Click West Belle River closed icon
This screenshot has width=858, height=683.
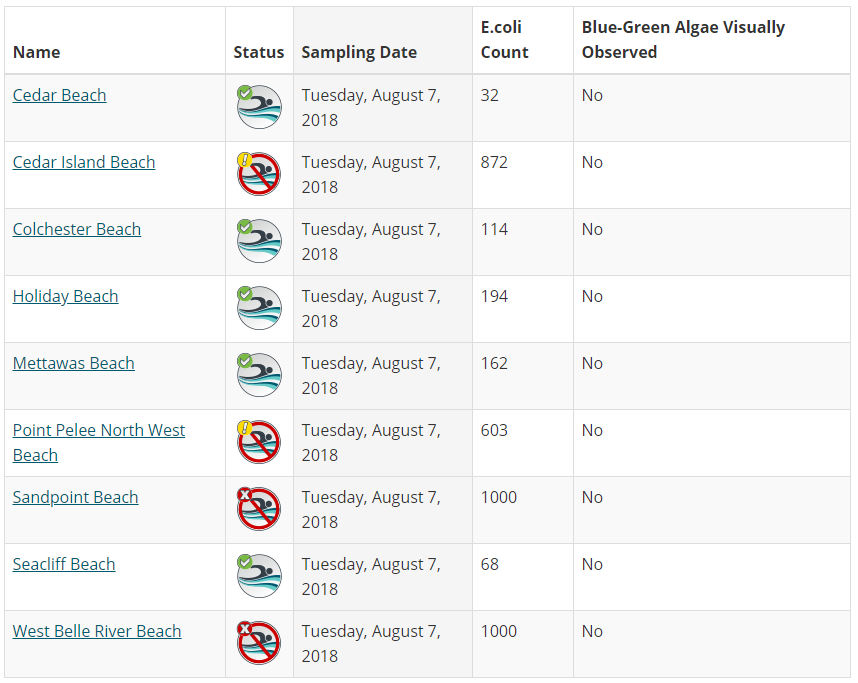point(259,643)
